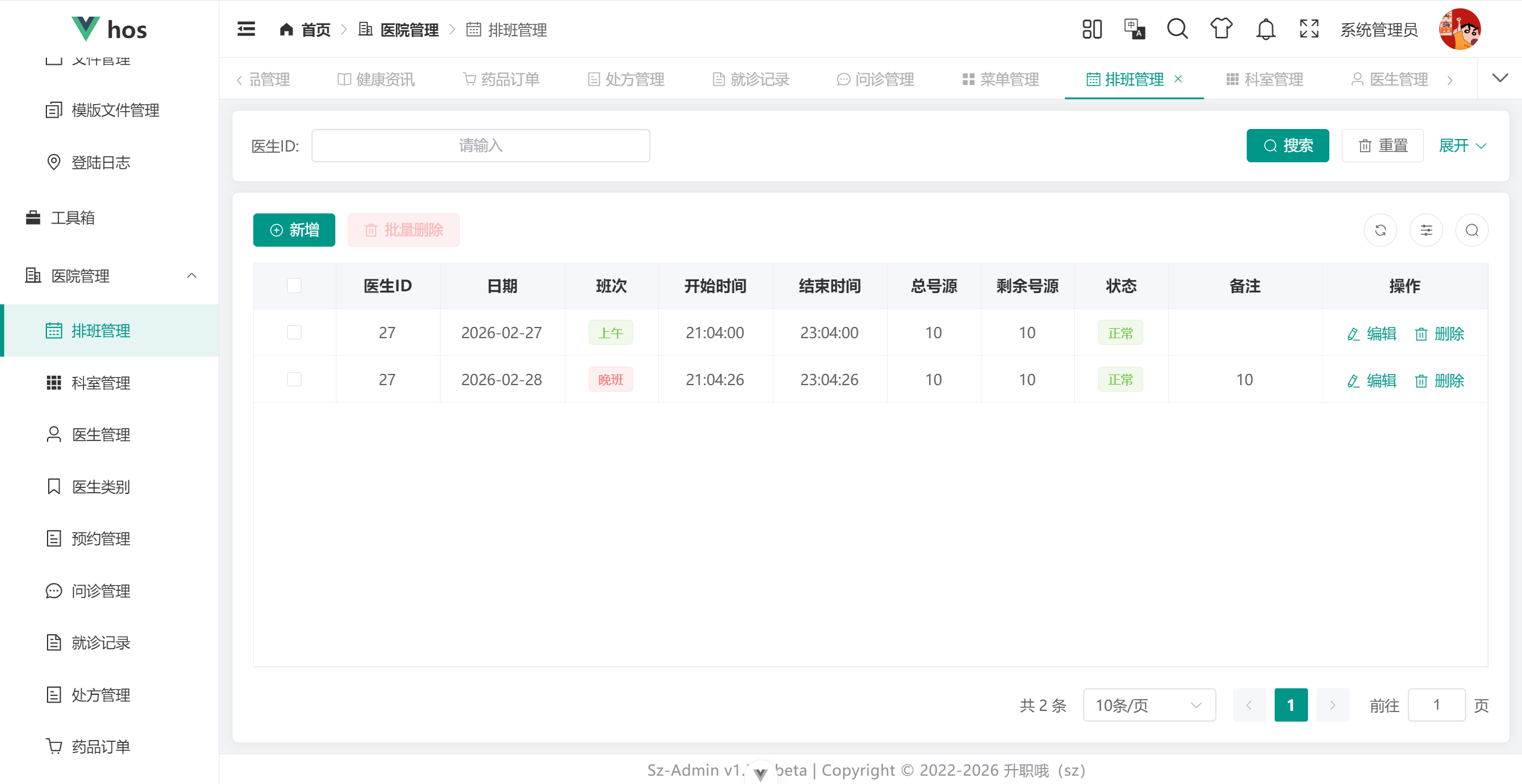Select all rows with header checkbox

(x=294, y=286)
